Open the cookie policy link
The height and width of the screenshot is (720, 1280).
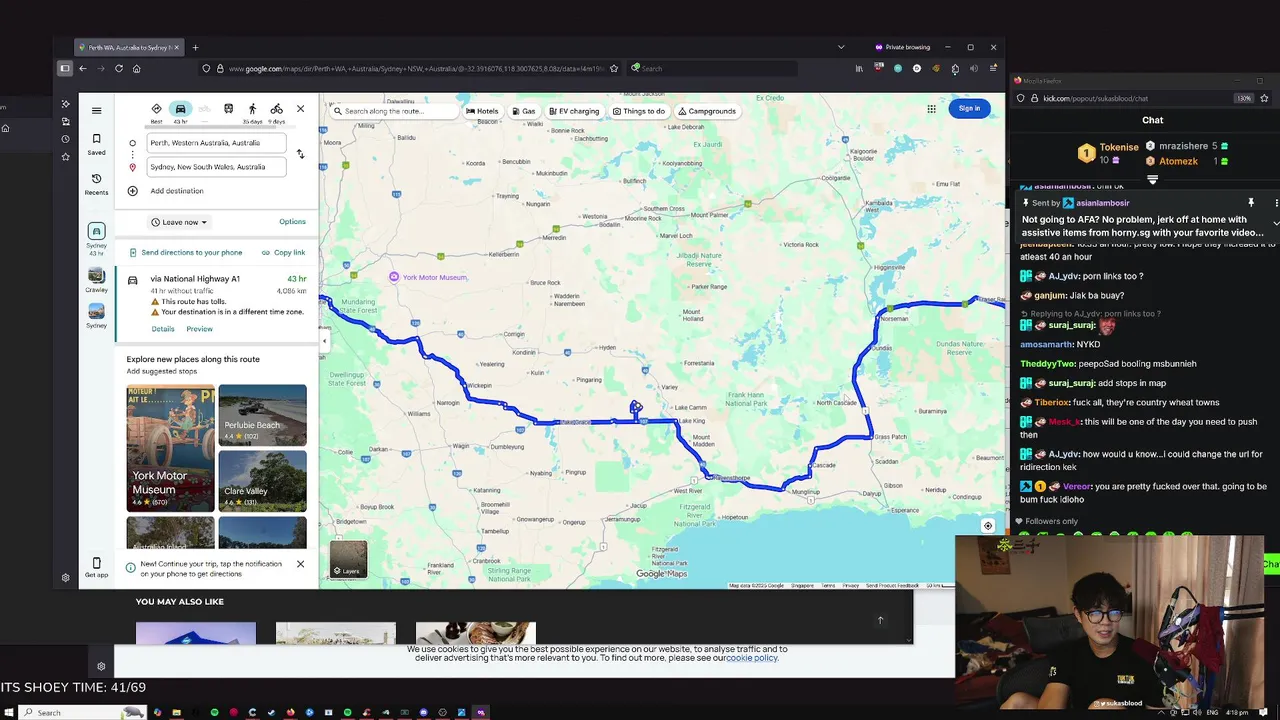752,658
